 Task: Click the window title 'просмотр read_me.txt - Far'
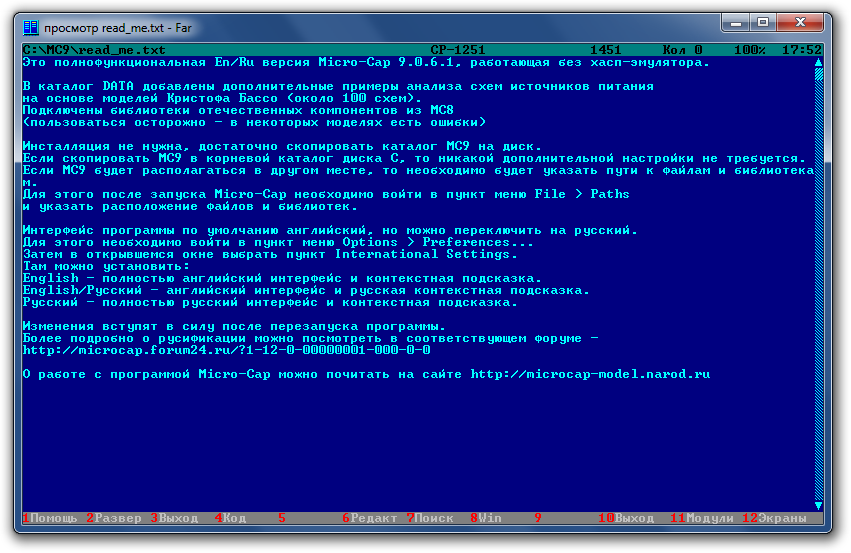click(118, 28)
